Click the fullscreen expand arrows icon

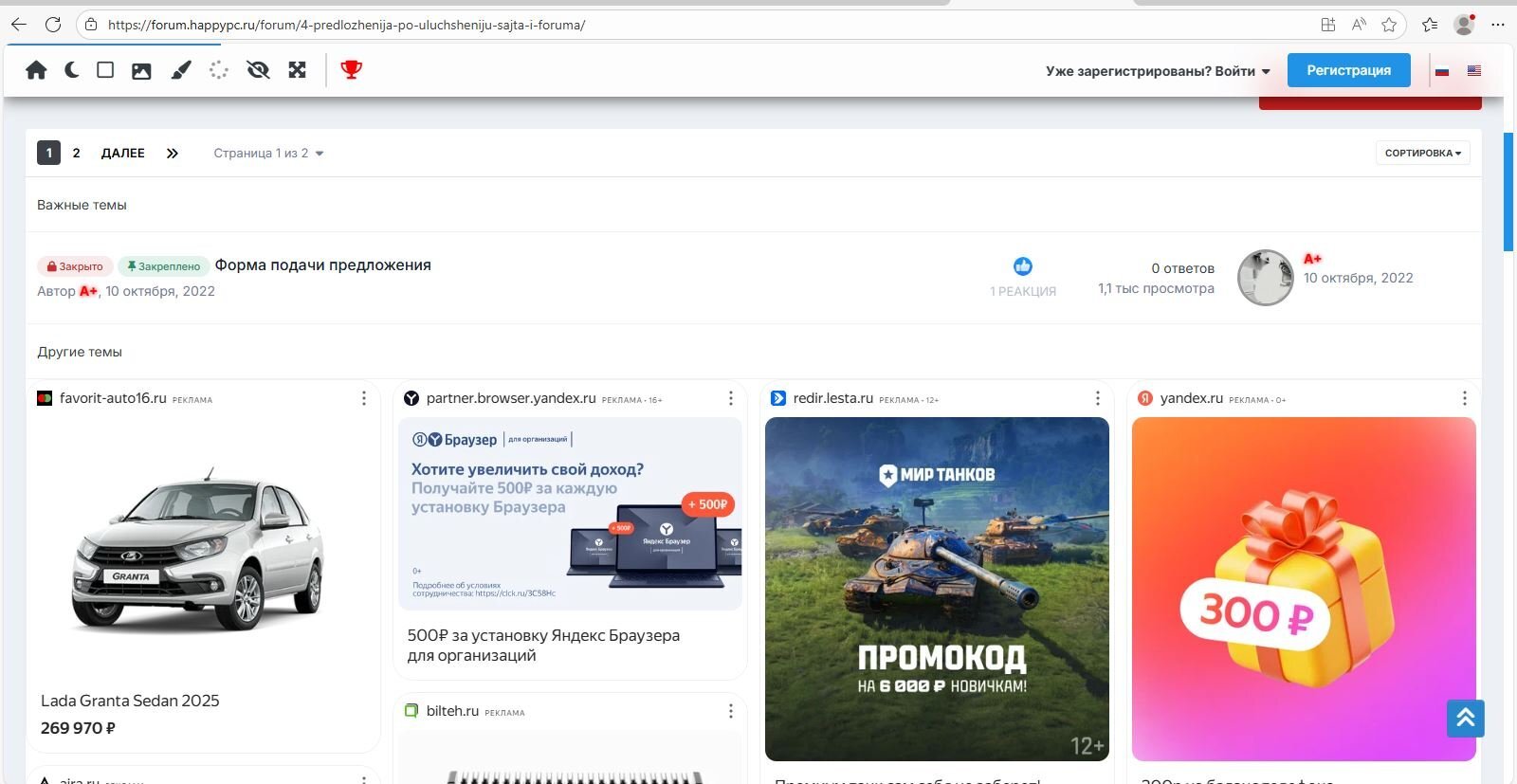coord(297,70)
